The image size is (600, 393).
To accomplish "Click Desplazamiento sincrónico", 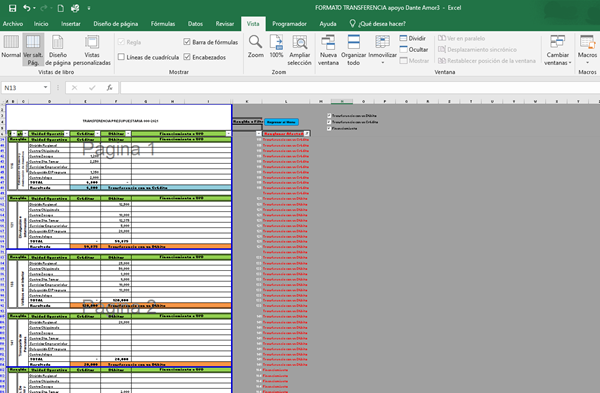I will [x=477, y=49].
